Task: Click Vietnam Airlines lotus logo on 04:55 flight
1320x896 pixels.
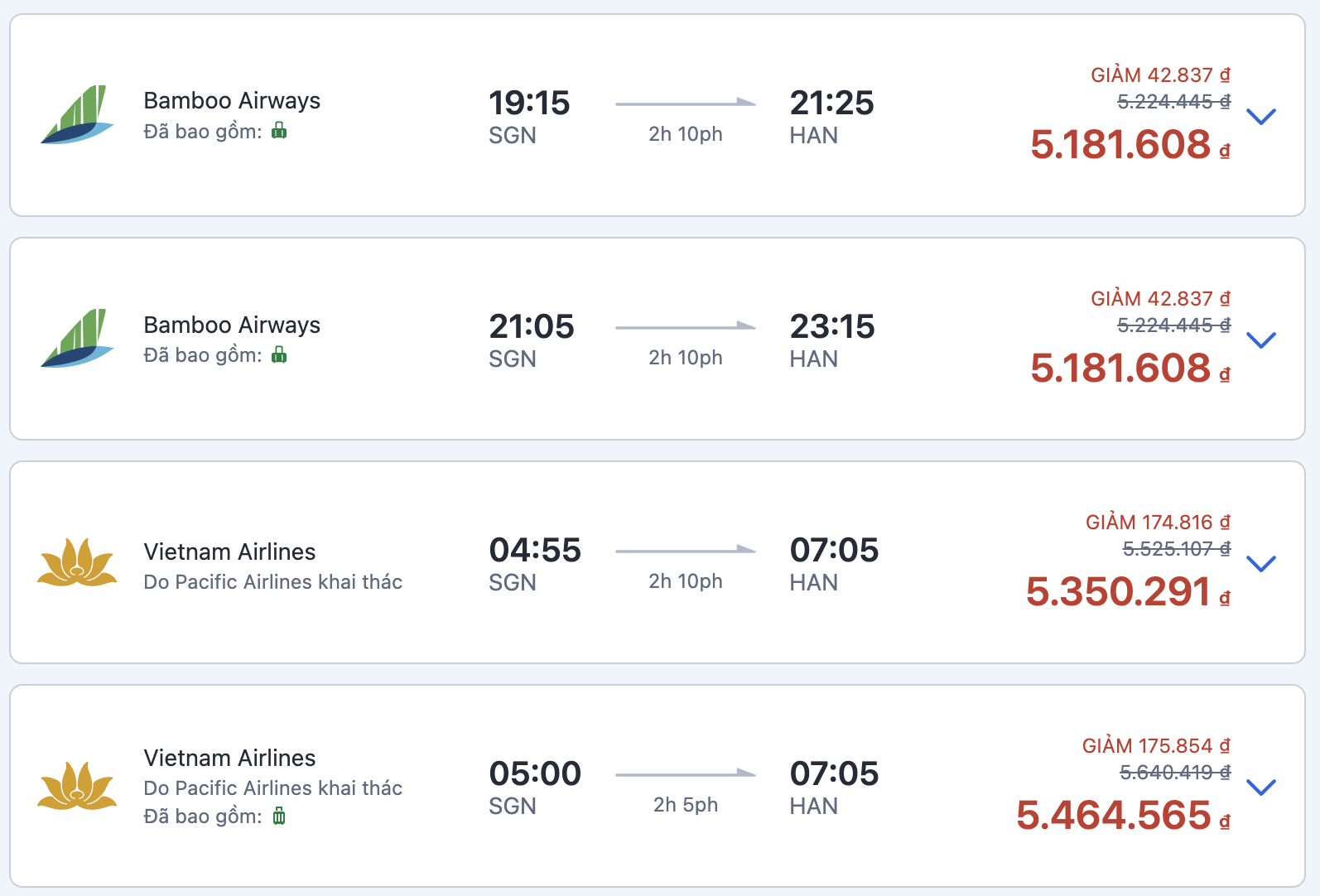Action: [x=77, y=562]
